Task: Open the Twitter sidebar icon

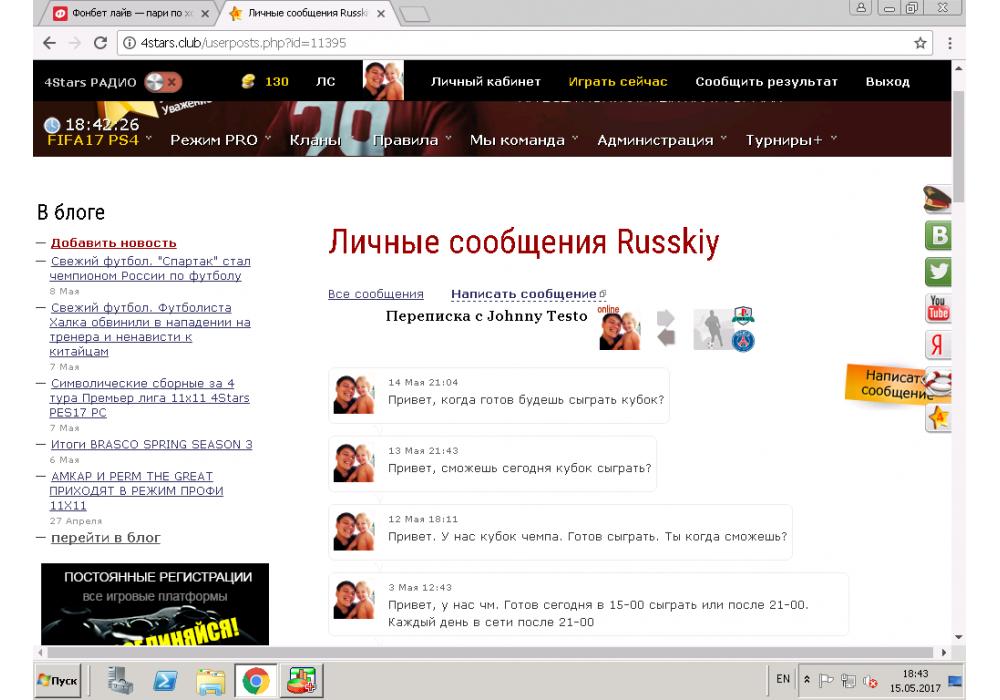Action: coord(940,272)
